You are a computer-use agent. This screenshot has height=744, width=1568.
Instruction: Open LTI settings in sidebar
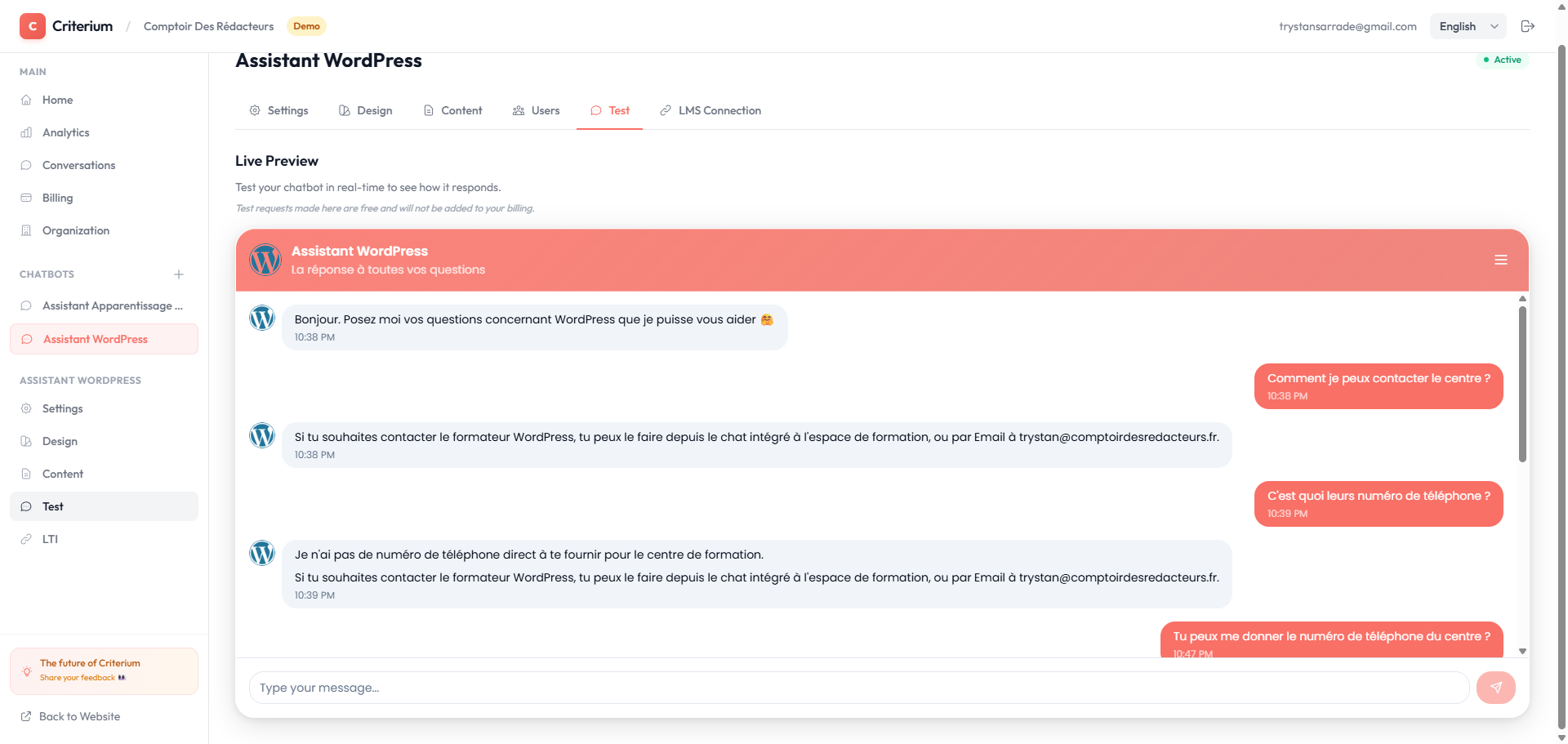[x=50, y=539]
